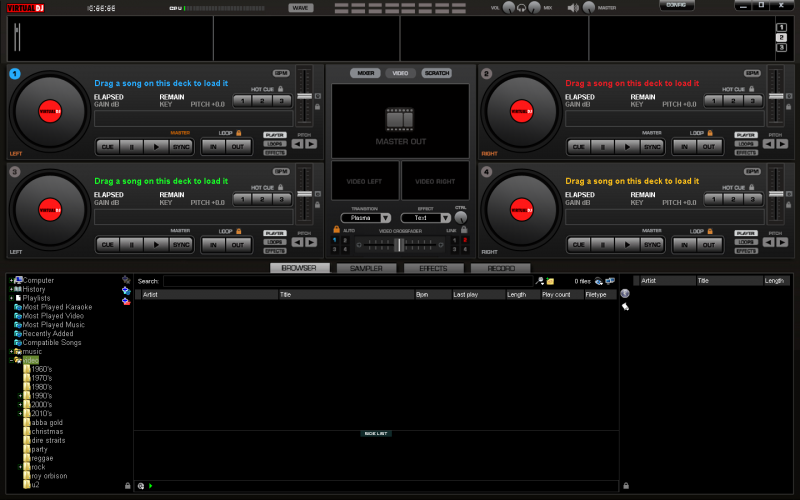The width and height of the screenshot is (800, 500).
Task: Pause deck 2 playback
Action: click(603, 147)
